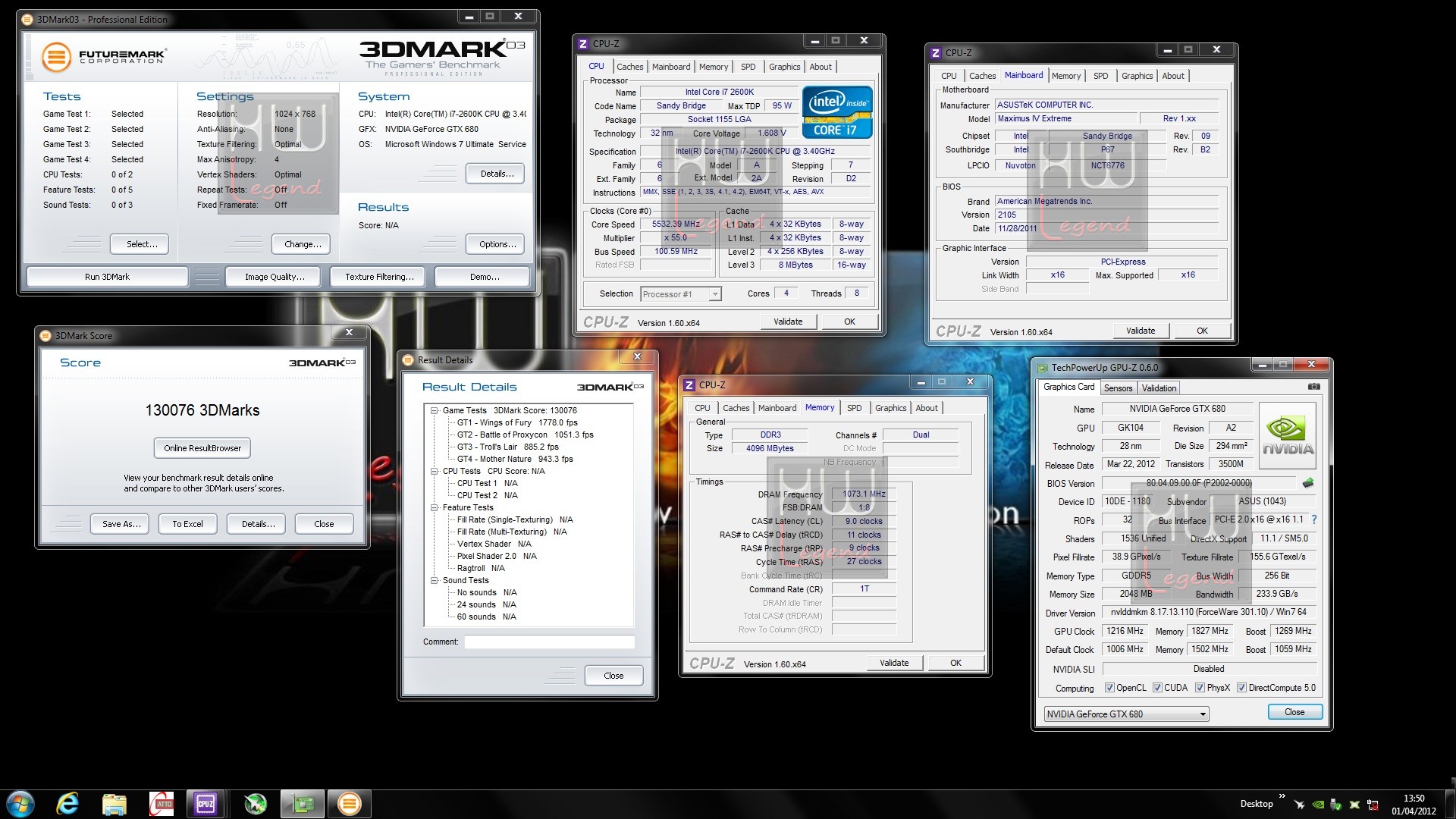
Task: Click the Run 3DMark button
Action: pos(107,277)
